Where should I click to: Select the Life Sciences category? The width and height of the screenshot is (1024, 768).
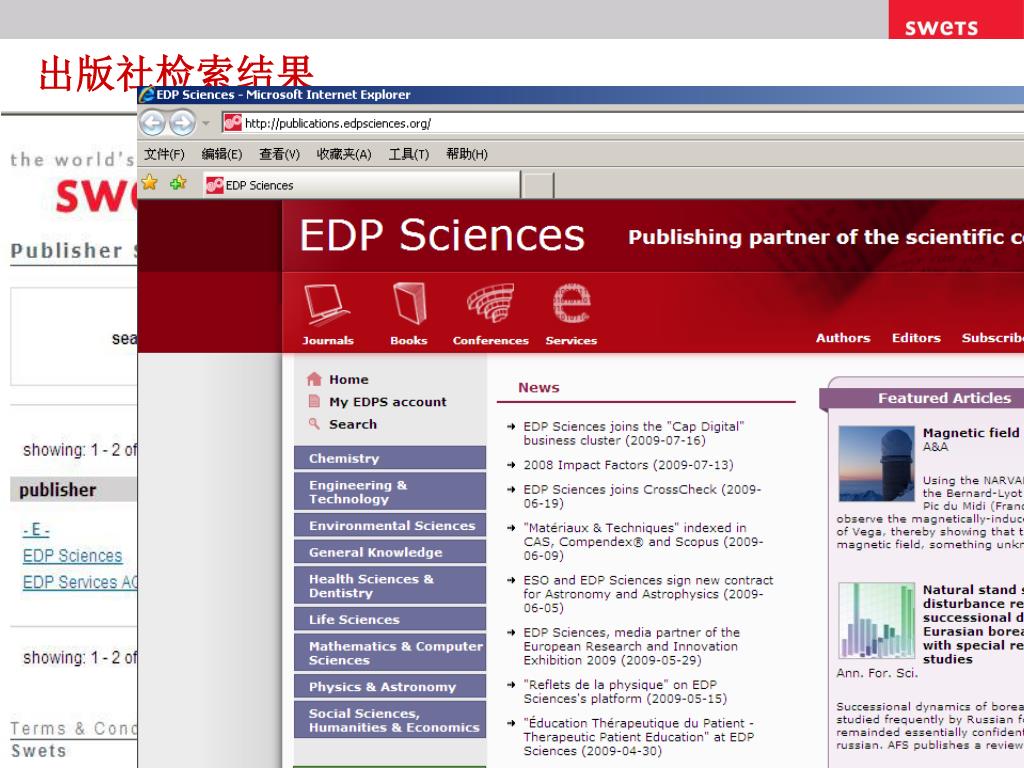coord(390,619)
